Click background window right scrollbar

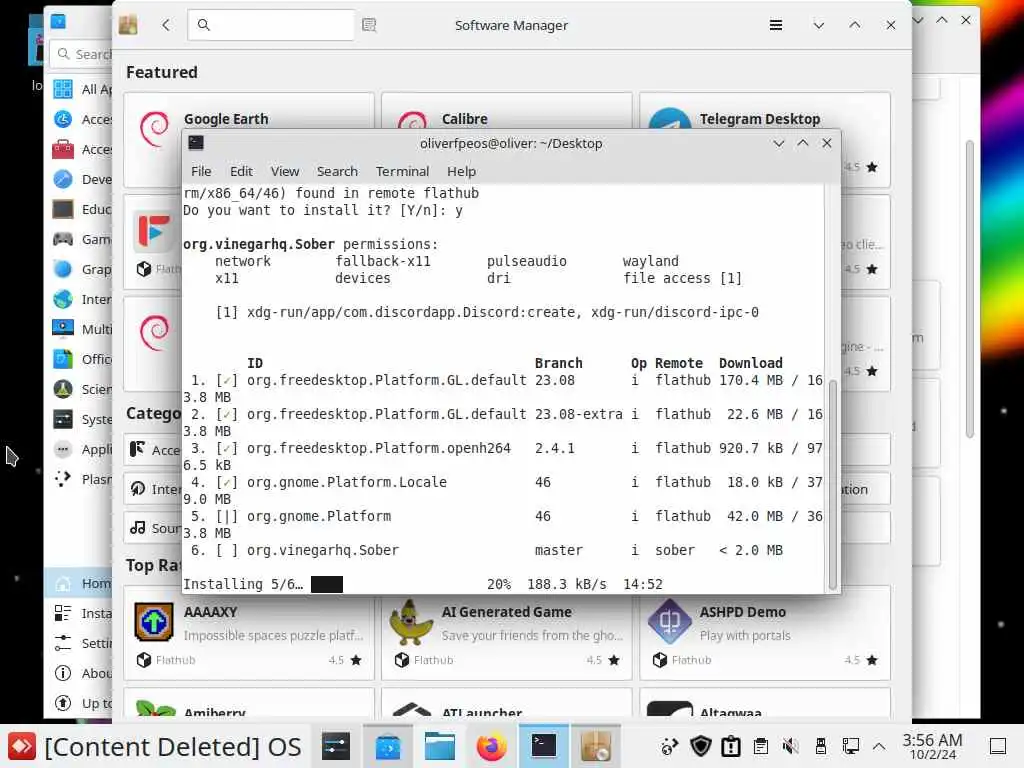tap(970, 289)
